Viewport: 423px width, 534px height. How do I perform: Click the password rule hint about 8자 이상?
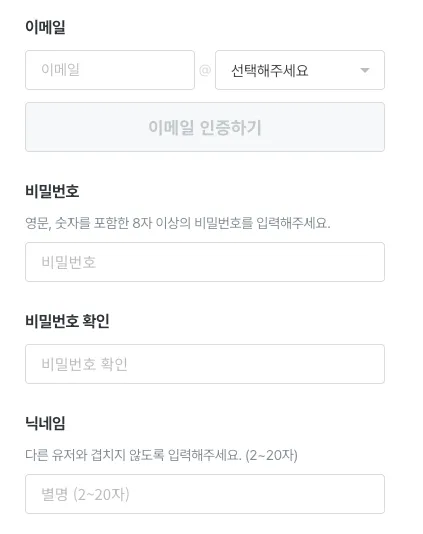click(x=178, y=223)
